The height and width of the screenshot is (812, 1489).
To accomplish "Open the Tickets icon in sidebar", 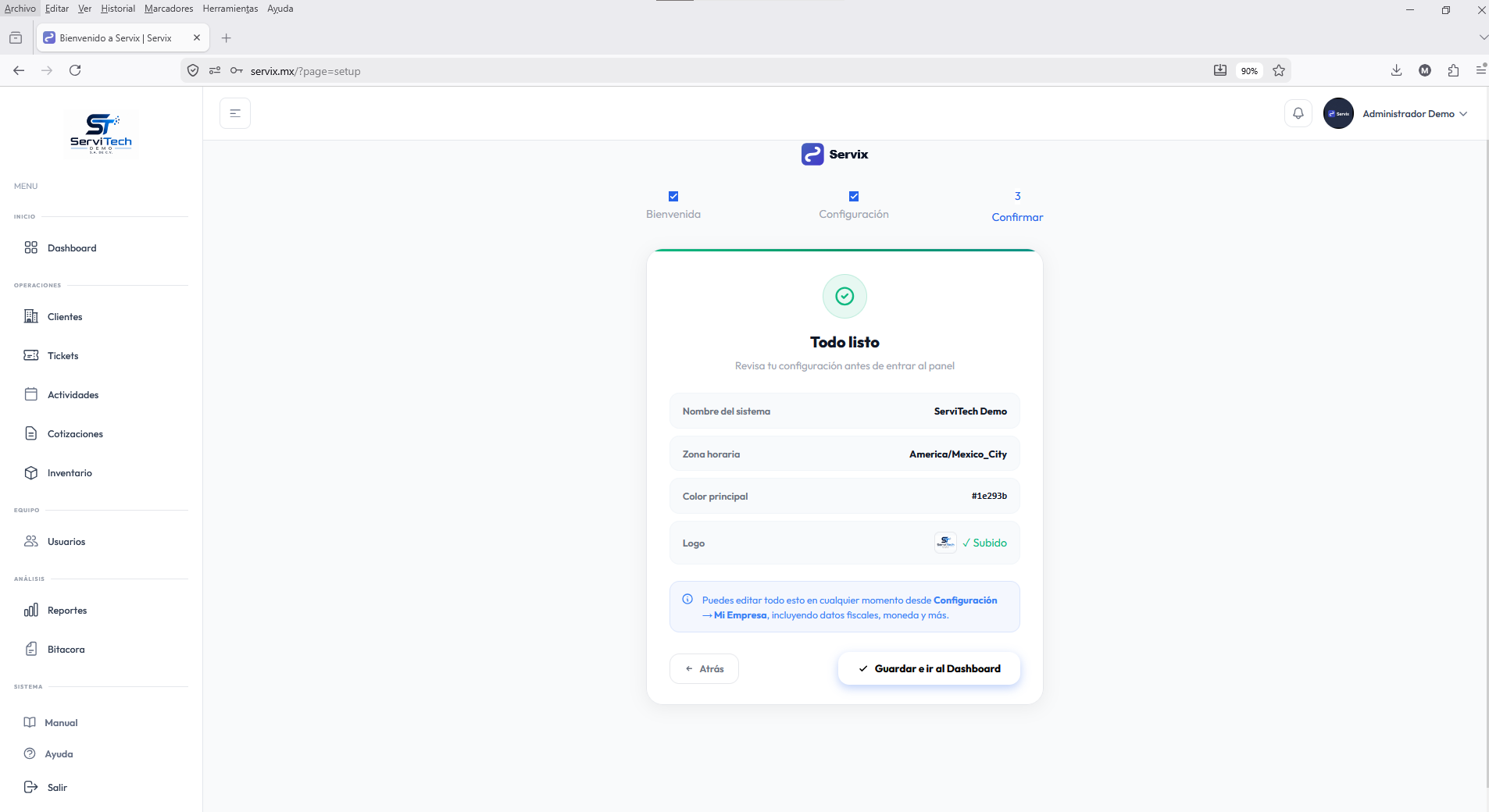I will (31, 355).
